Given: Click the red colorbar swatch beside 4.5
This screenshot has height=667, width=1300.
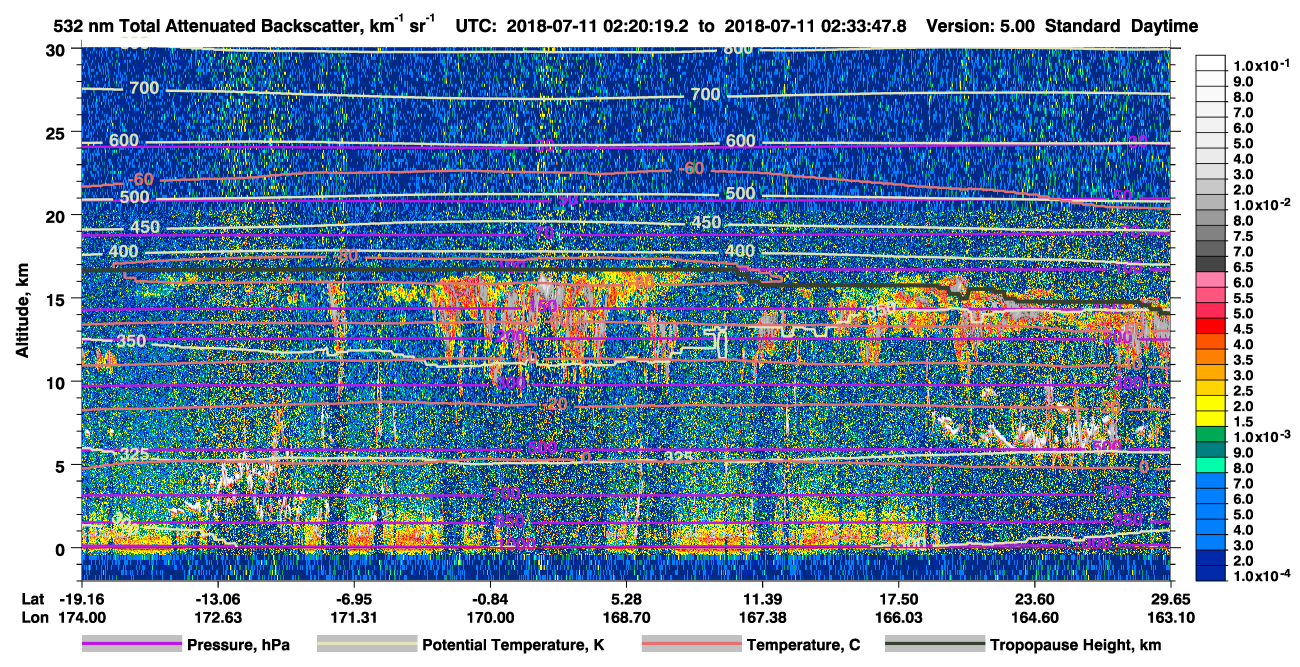Looking at the screenshot, I should tap(1210, 326).
